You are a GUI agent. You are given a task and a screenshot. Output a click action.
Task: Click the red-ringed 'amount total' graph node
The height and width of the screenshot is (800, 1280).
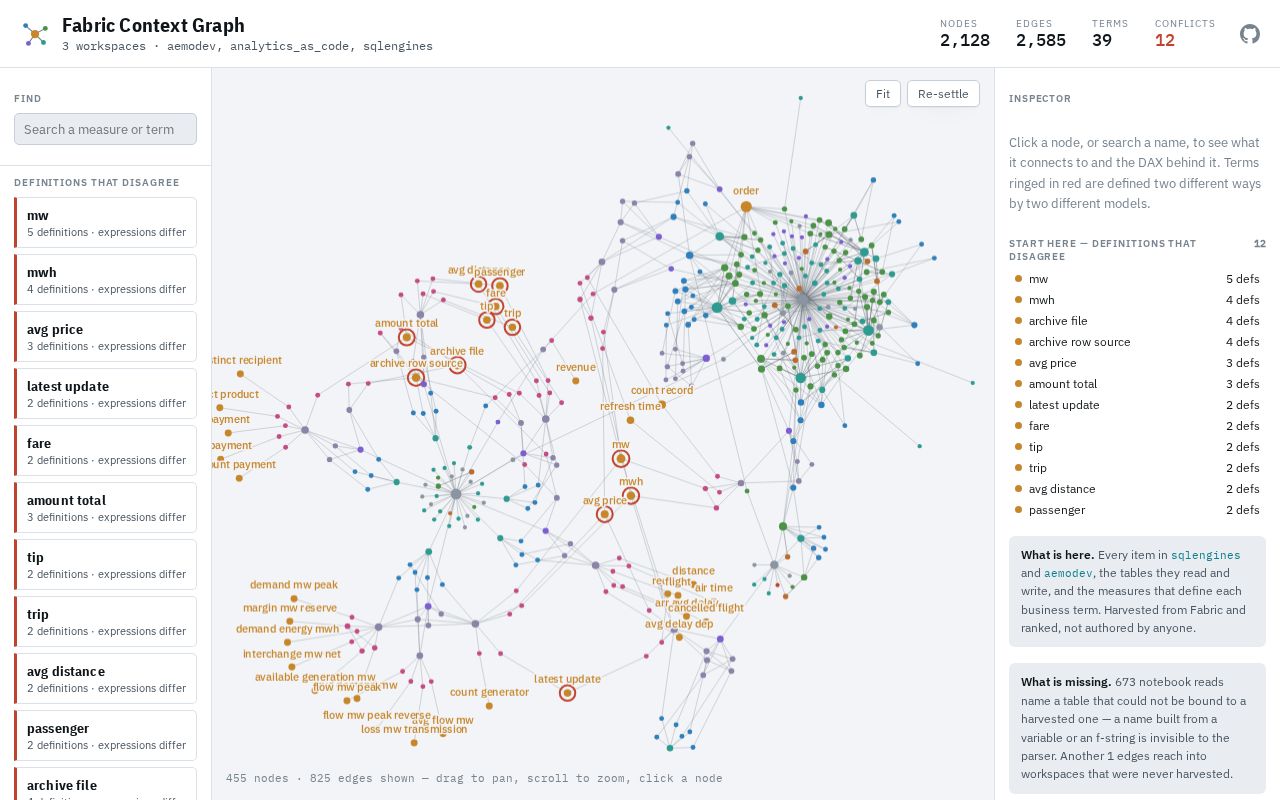(406, 337)
